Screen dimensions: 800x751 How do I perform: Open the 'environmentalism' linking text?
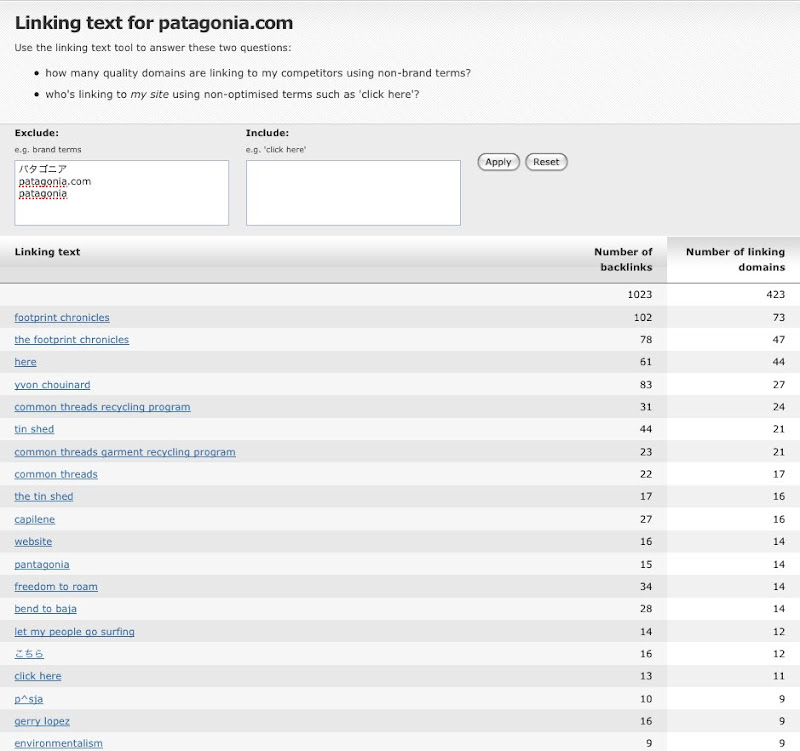58,743
